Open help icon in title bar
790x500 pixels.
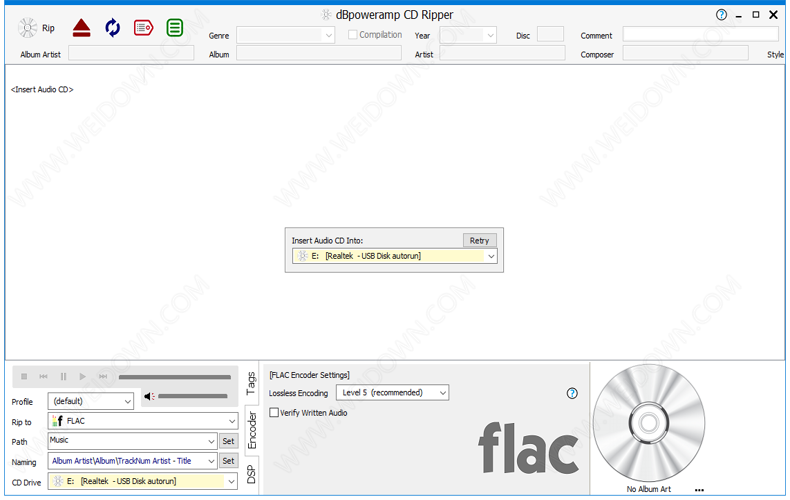click(x=721, y=15)
